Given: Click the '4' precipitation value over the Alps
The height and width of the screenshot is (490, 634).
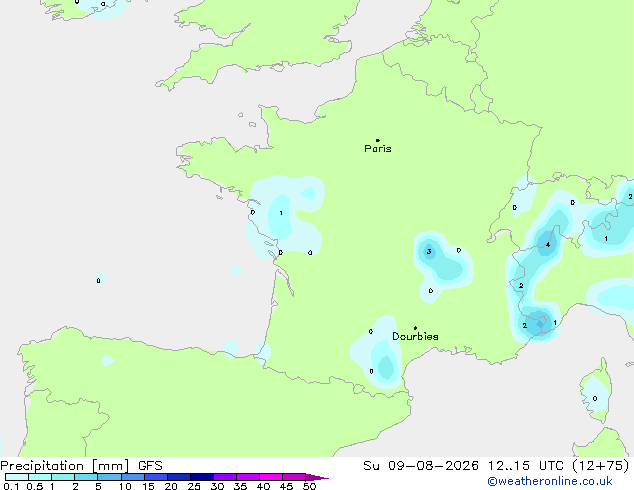Looking at the screenshot, I should (x=547, y=245).
